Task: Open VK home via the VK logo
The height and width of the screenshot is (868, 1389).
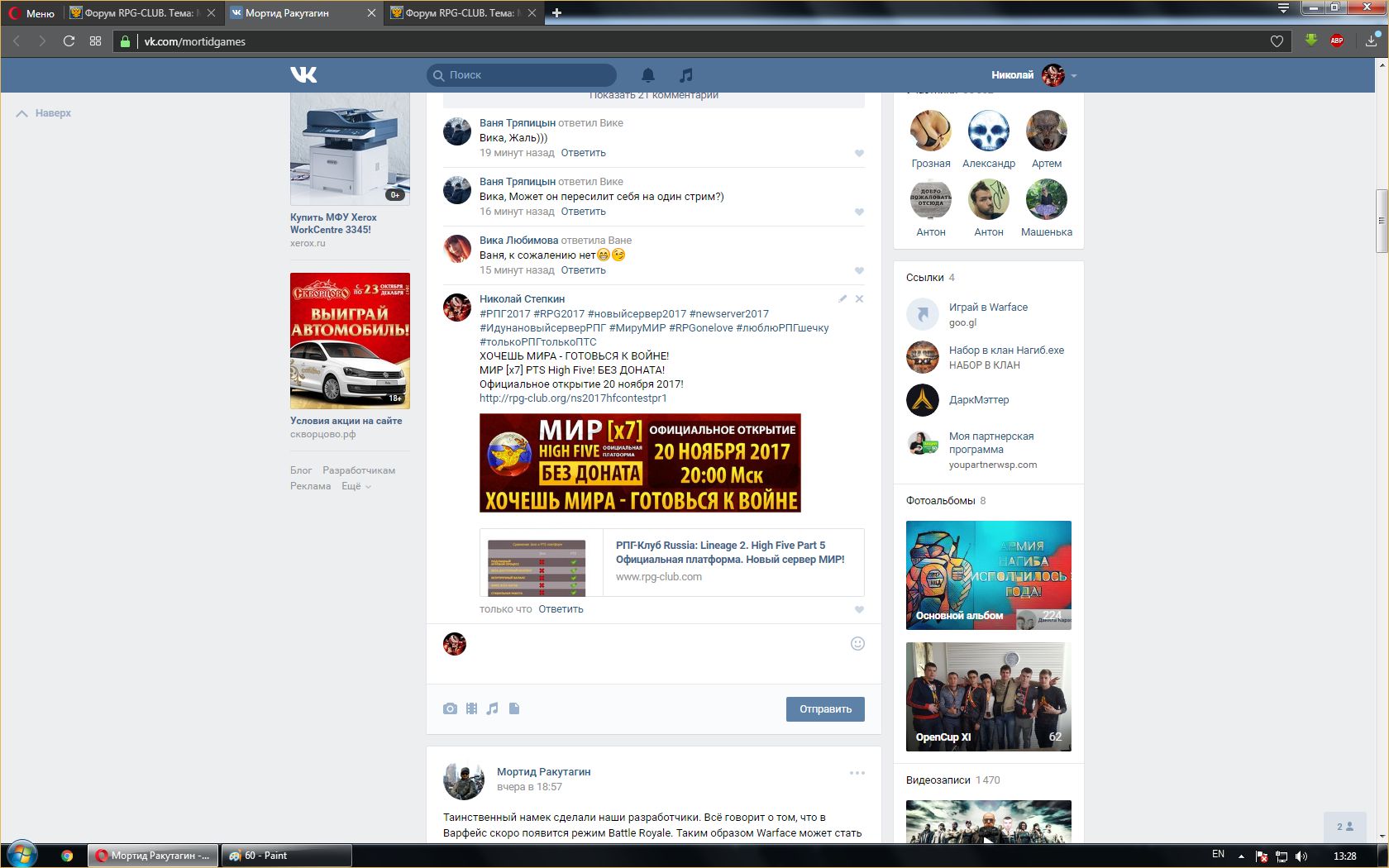Action: tap(303, 74)
